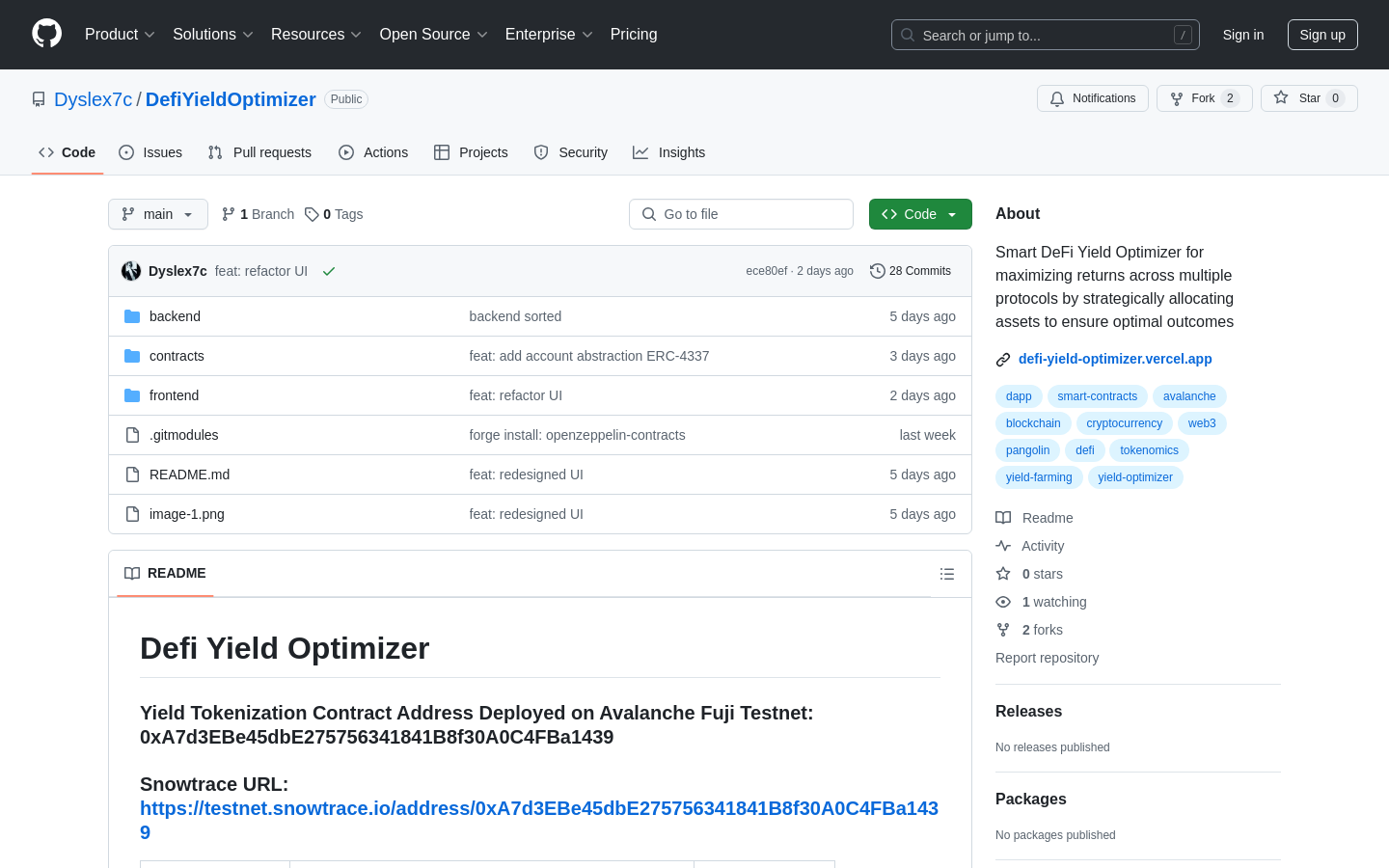Open the green Code dropdown button
The width and height of the screenshot is (1389, 868).
(920, 214)
